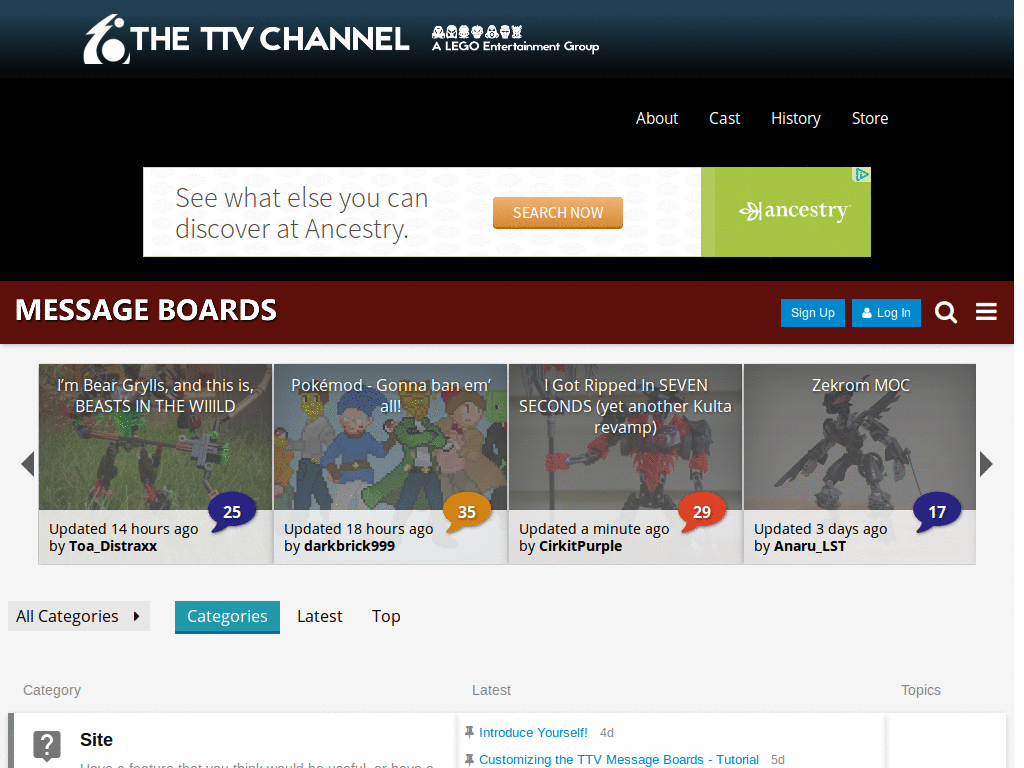Expand the All Categories dropdown

79,616
